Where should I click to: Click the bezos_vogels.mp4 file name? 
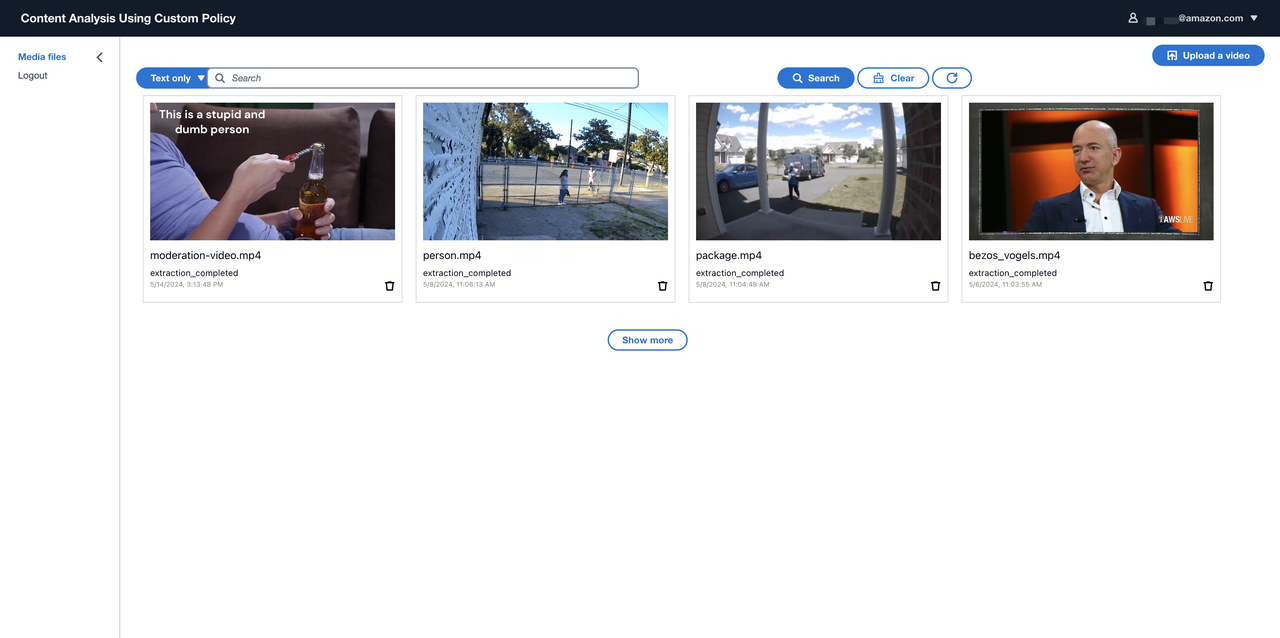1015,256
